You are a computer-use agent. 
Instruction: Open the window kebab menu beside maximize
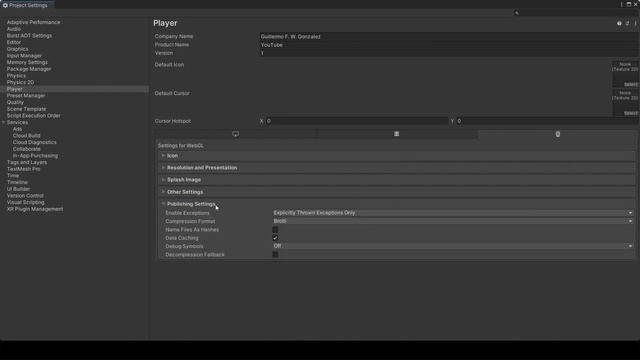pyautogui.click(x=622, y=4)
